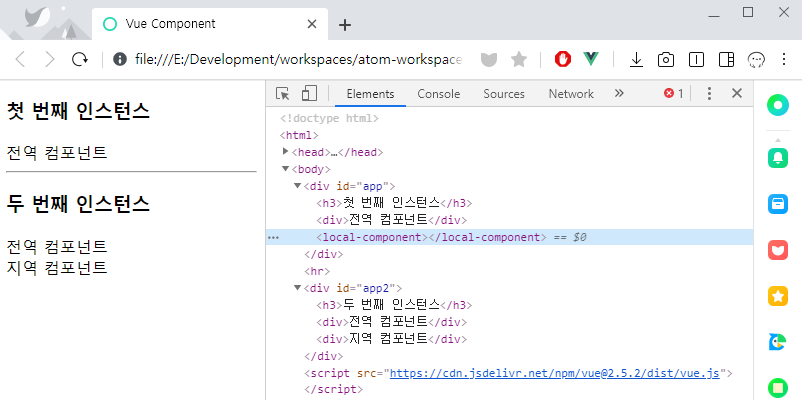
Task: Open the red Pocket sidebar app
Action: click(777, 250)
